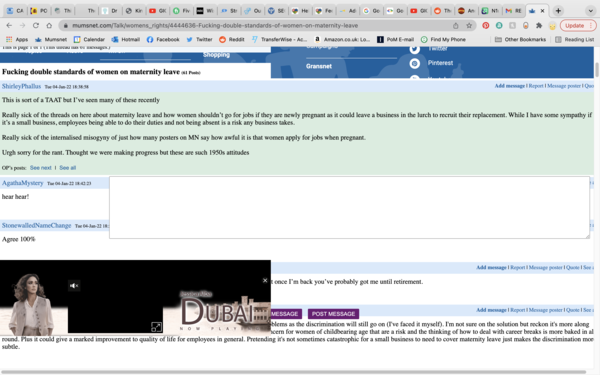
Task: Open the Calendar bookmark
Action: [89, 39]
